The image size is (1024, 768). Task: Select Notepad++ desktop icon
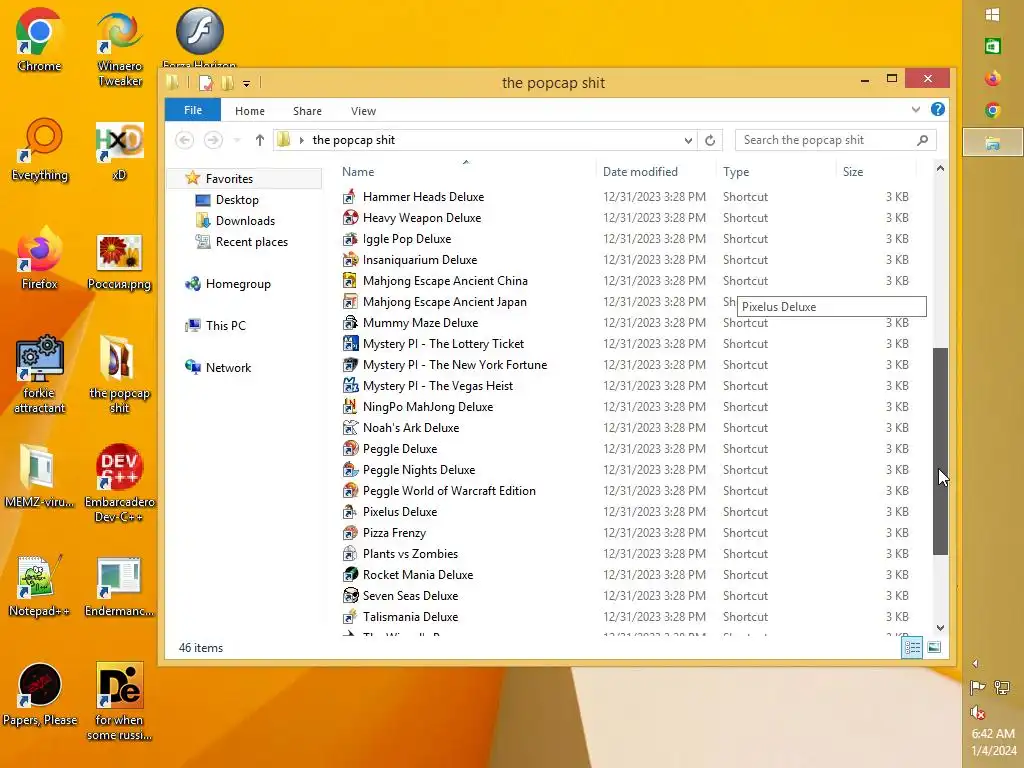pyautogui.click(x=39, y=586)
